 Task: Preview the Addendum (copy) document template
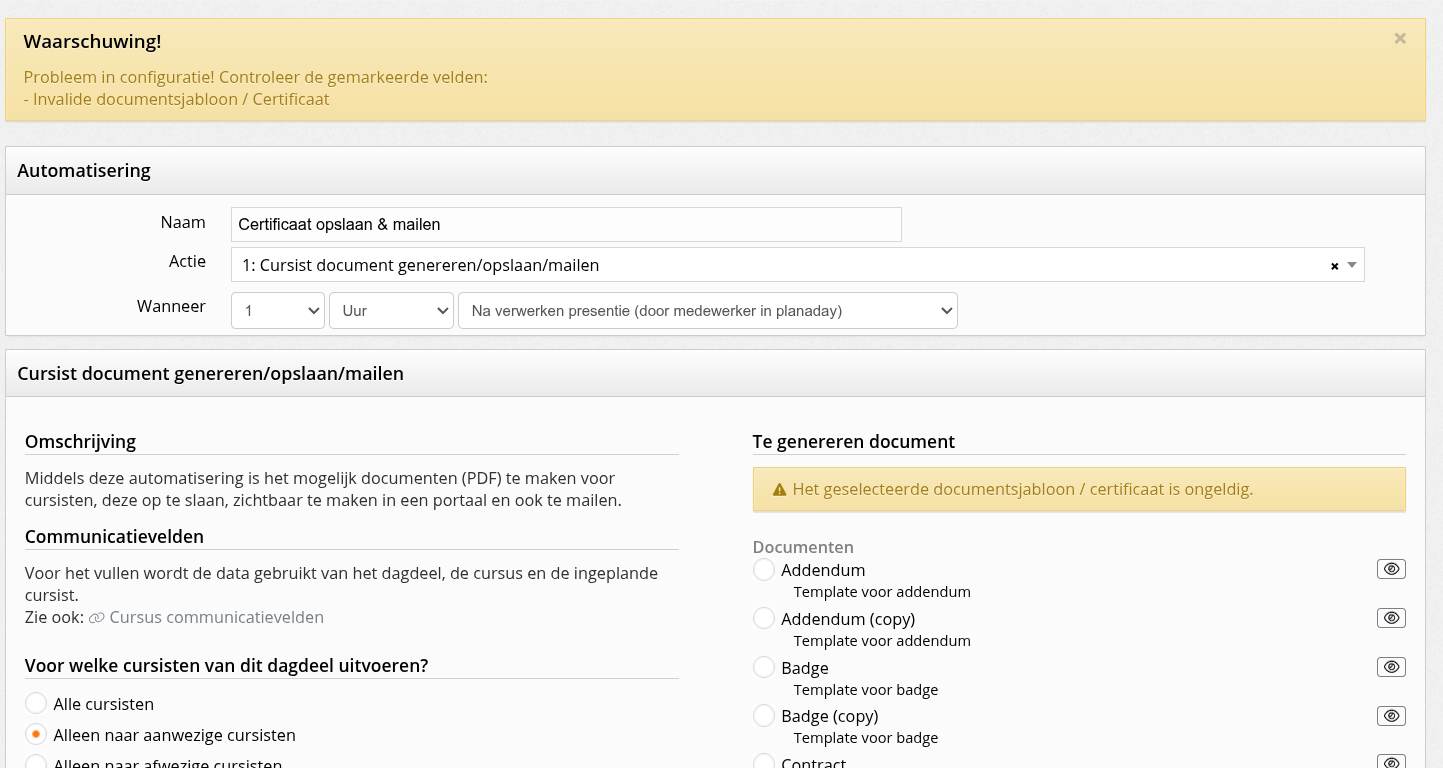coord(1391,618)
